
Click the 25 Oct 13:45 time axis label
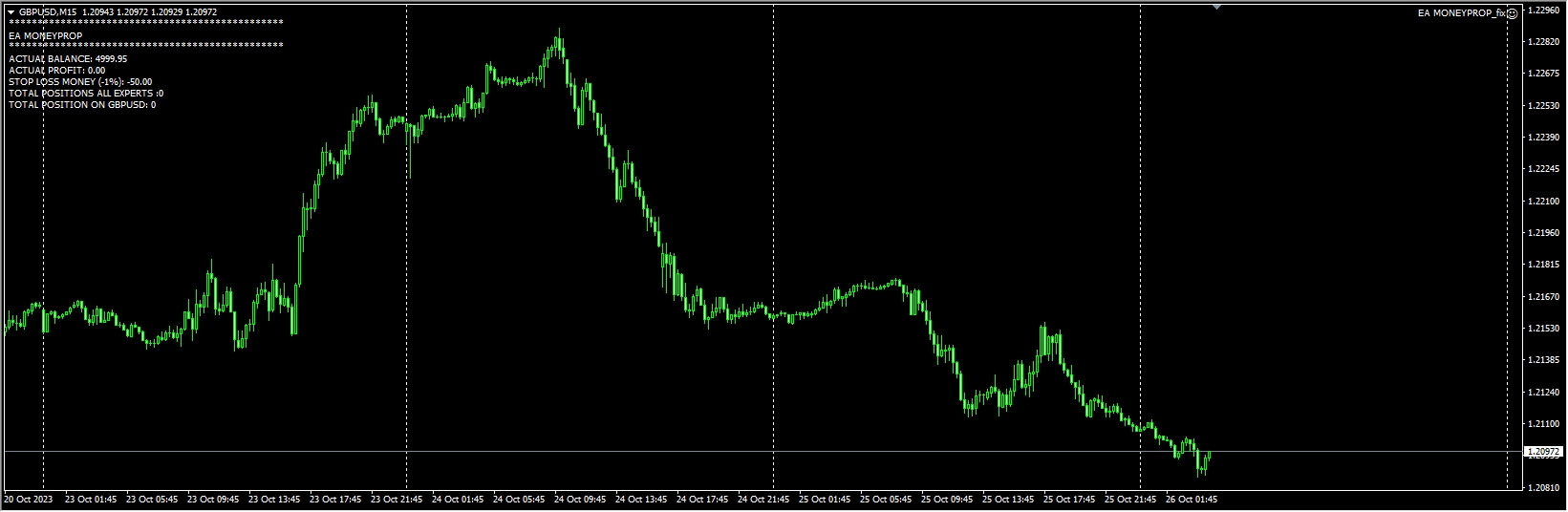coord(1008,499)
